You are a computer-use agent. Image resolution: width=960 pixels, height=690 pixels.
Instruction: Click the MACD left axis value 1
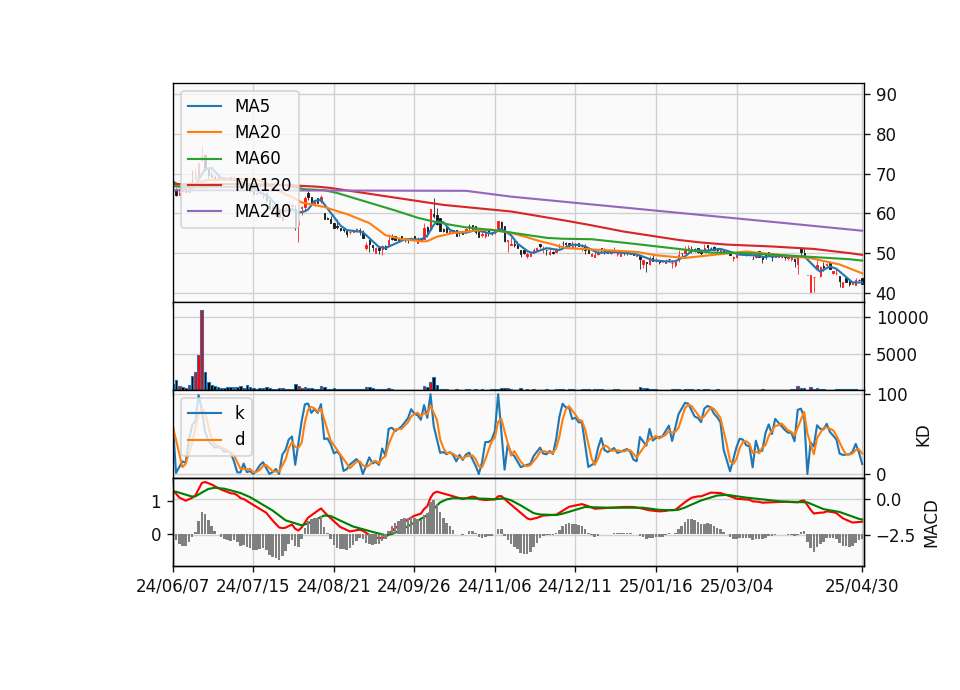pos(156,502)
